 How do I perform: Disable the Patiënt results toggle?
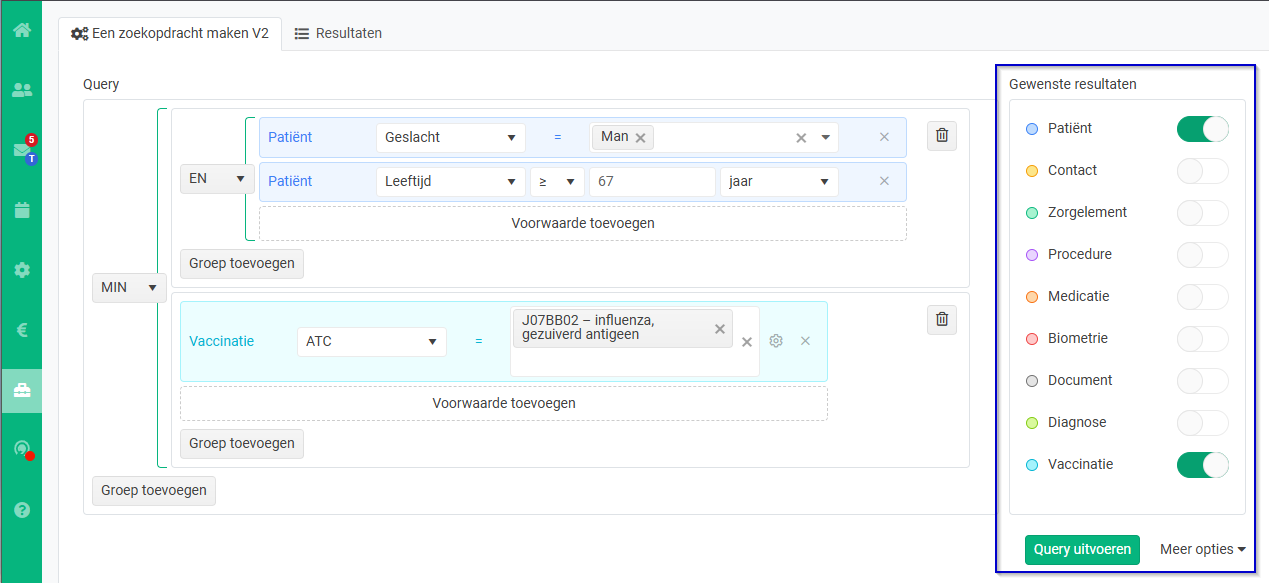[x=1202, y=129]
